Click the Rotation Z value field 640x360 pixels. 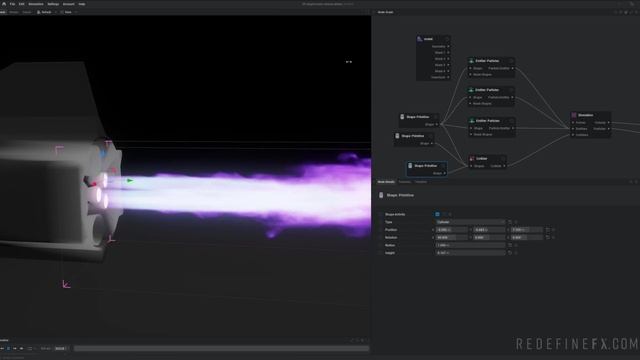[x=527, y=237]
